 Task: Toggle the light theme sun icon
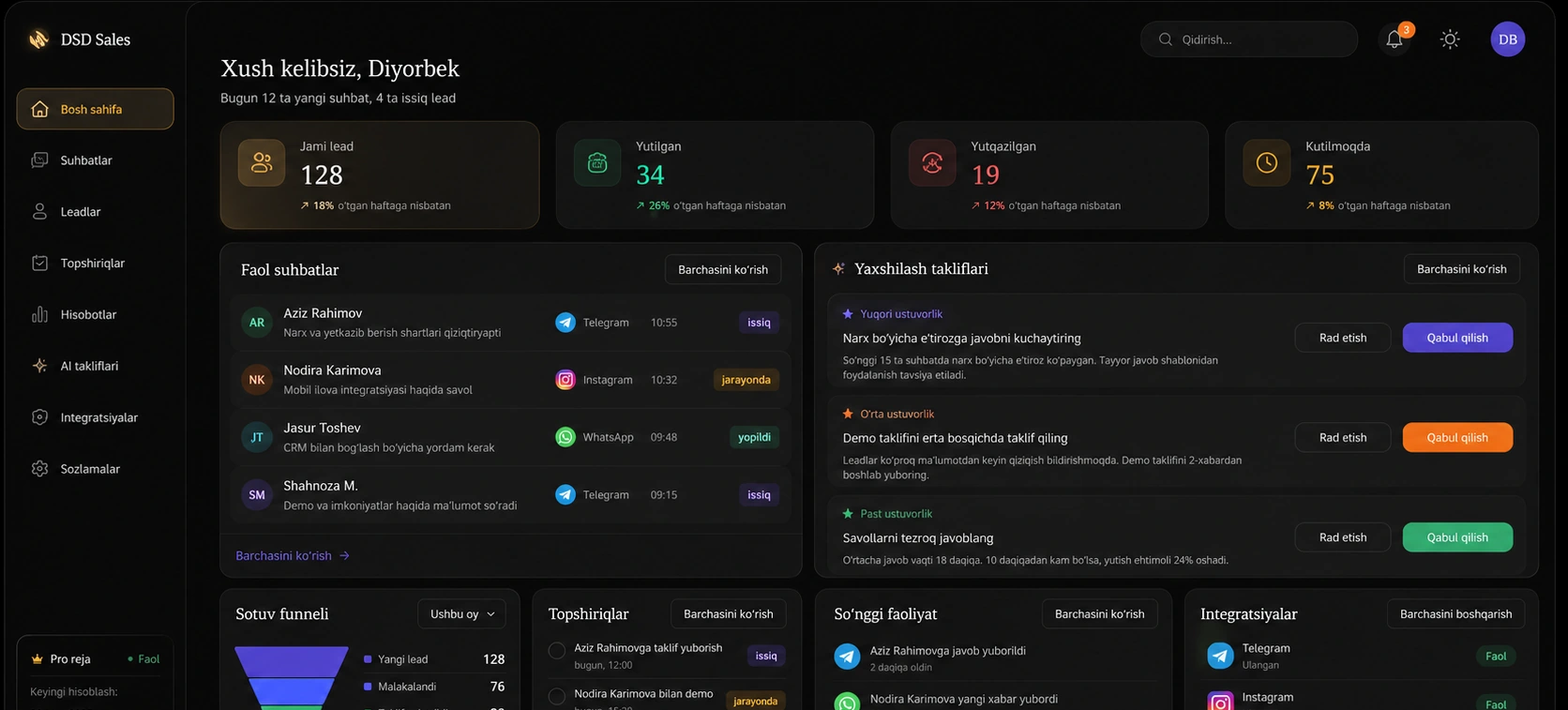(x=1450, y=39)
